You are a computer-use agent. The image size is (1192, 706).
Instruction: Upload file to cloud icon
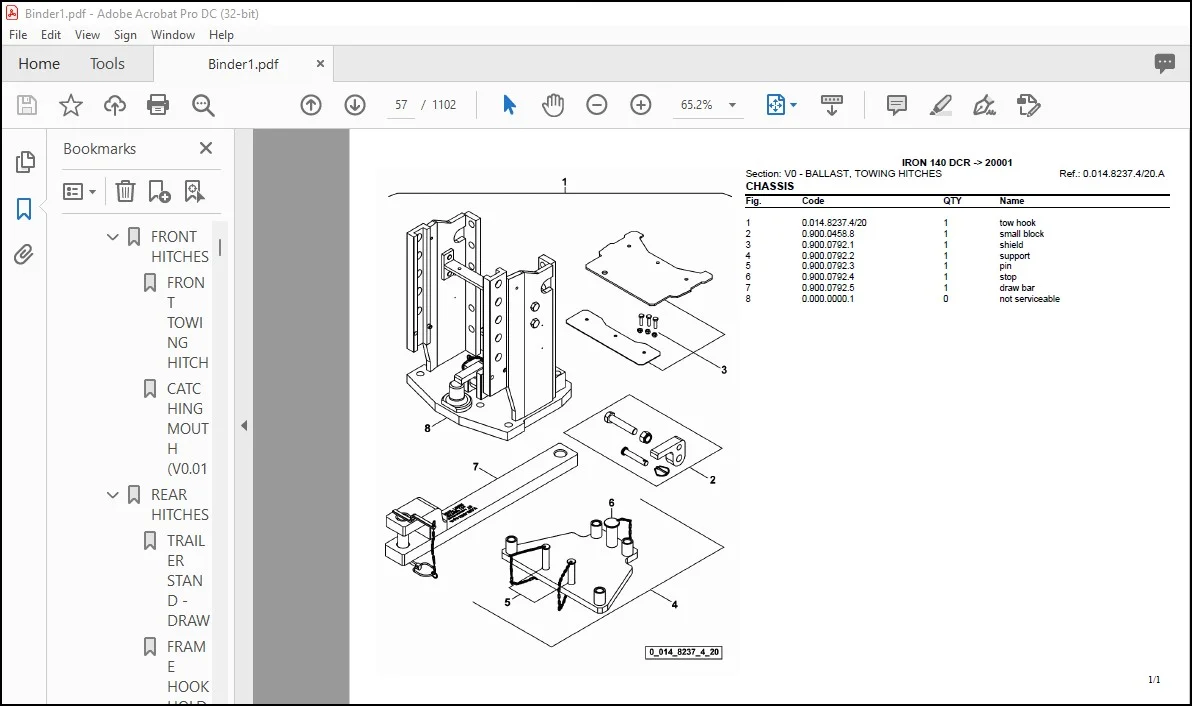pyautogui.click(x=115, y=105)
